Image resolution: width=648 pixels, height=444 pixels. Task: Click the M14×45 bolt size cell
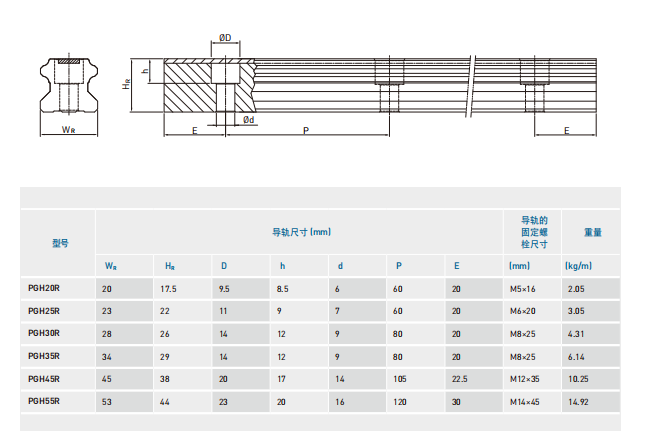pos(524,402)
